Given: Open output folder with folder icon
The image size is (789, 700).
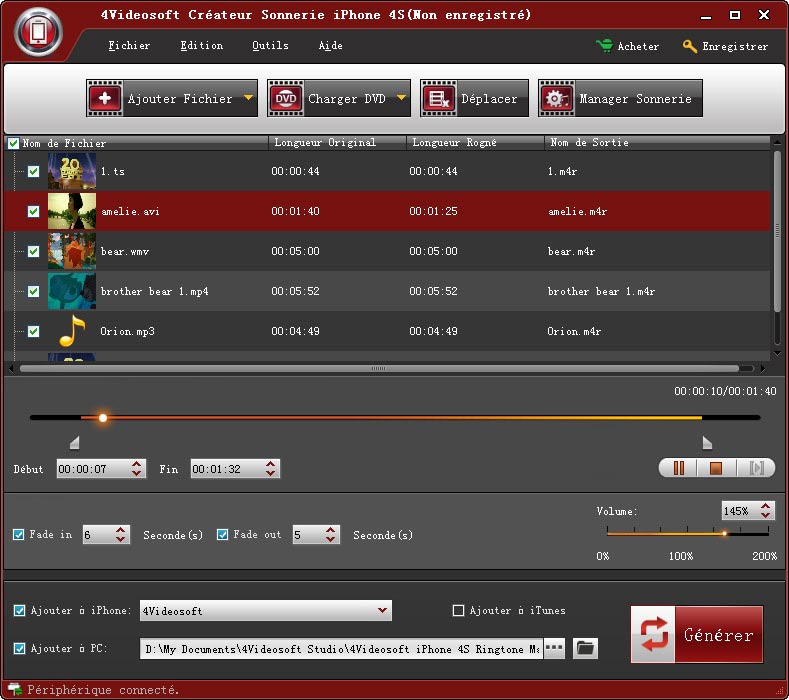Looking at the screenshot, I should click(x=585, y=649).
